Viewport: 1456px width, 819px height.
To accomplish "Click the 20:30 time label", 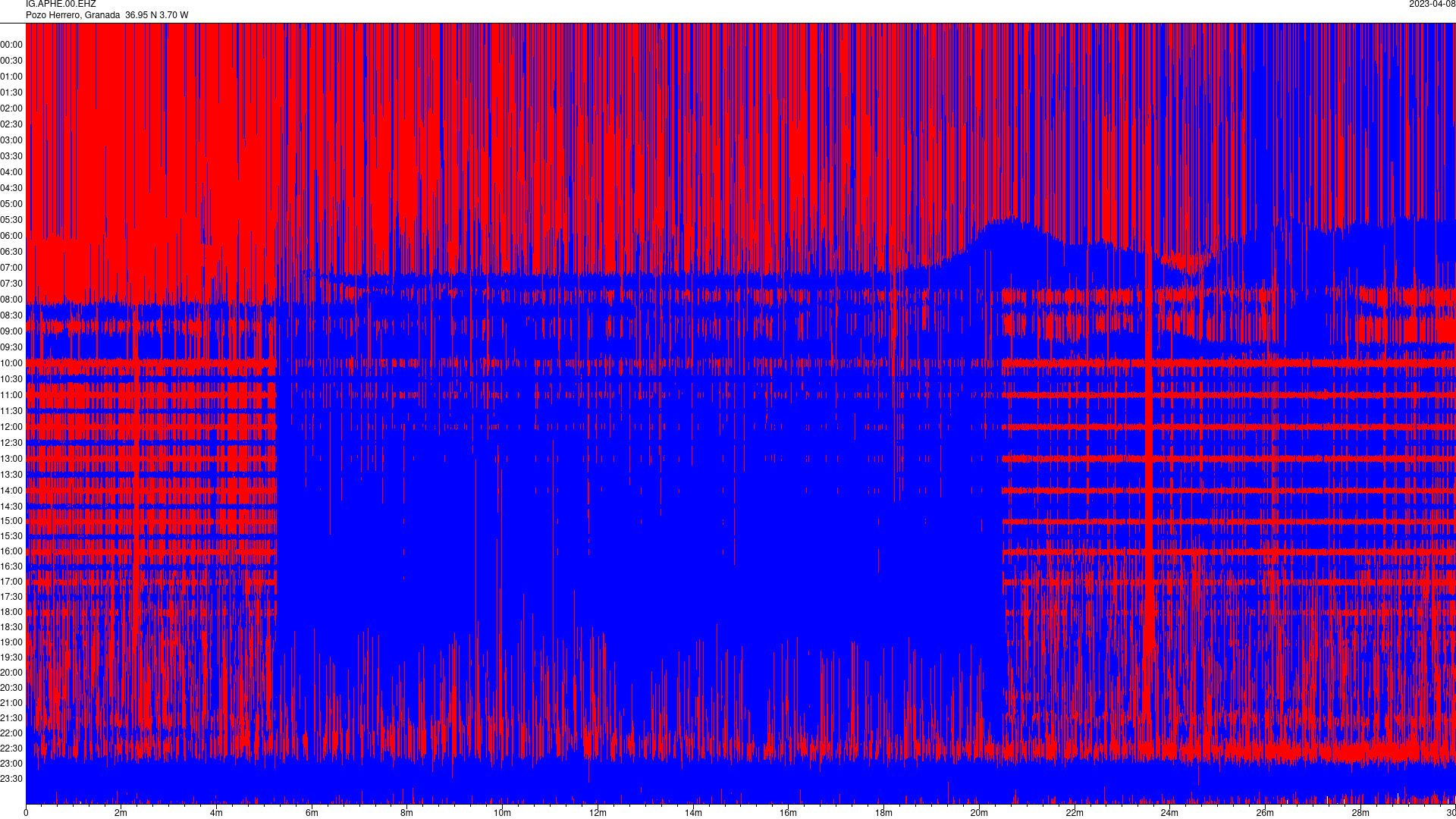I will pyautogui.click(x=11, y=688).
